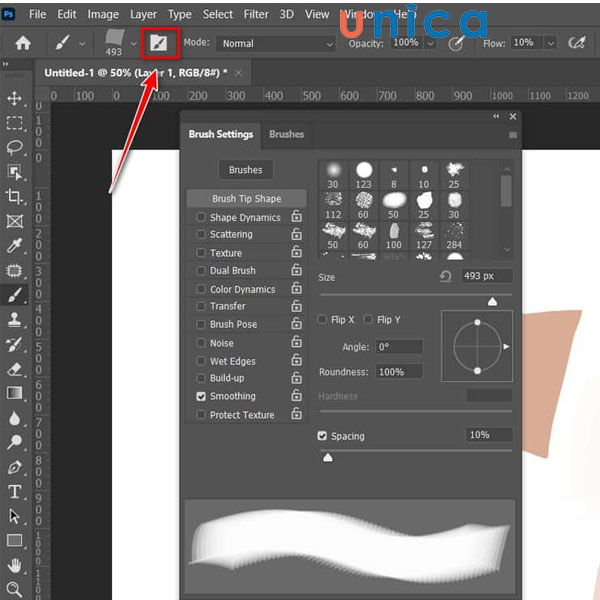Select the Object Selection tool

tap(15, 173)
